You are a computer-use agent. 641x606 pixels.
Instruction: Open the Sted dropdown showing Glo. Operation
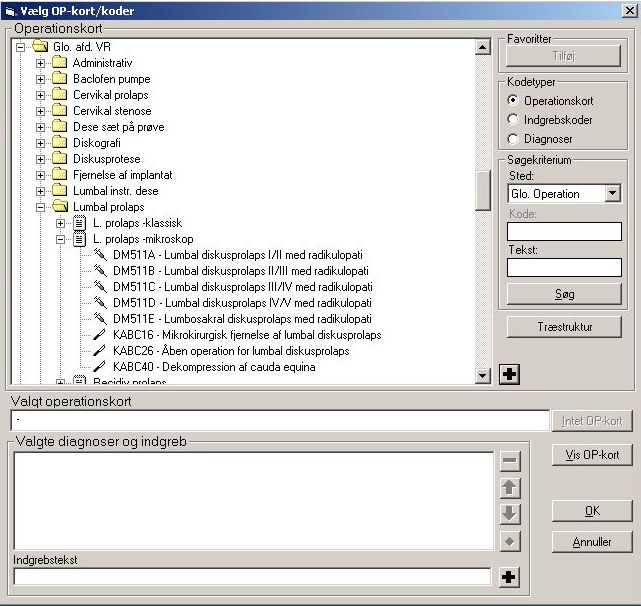point(612,193)
